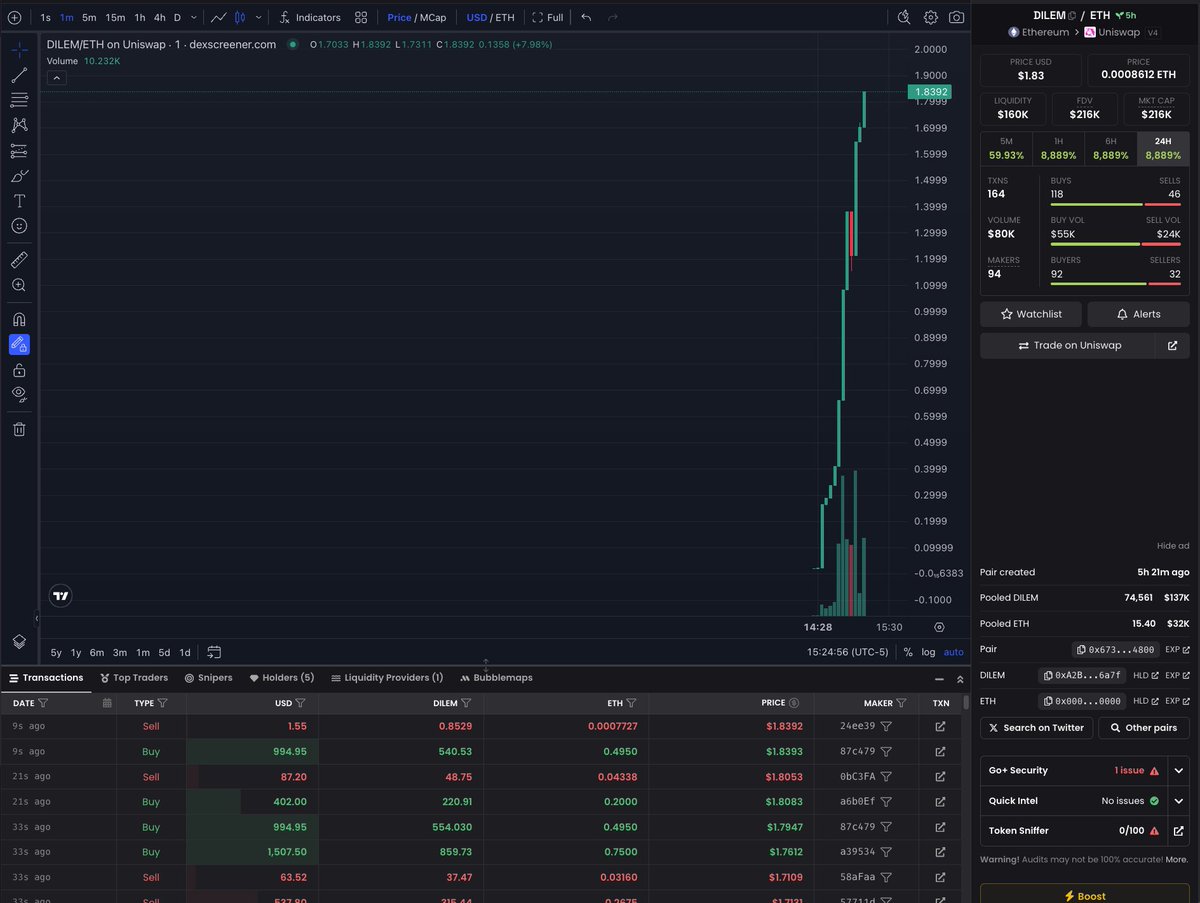The height and width of the screenshot is (903, 1200).
Task: Open the object tree layers icon
Action: pos(19,641)
